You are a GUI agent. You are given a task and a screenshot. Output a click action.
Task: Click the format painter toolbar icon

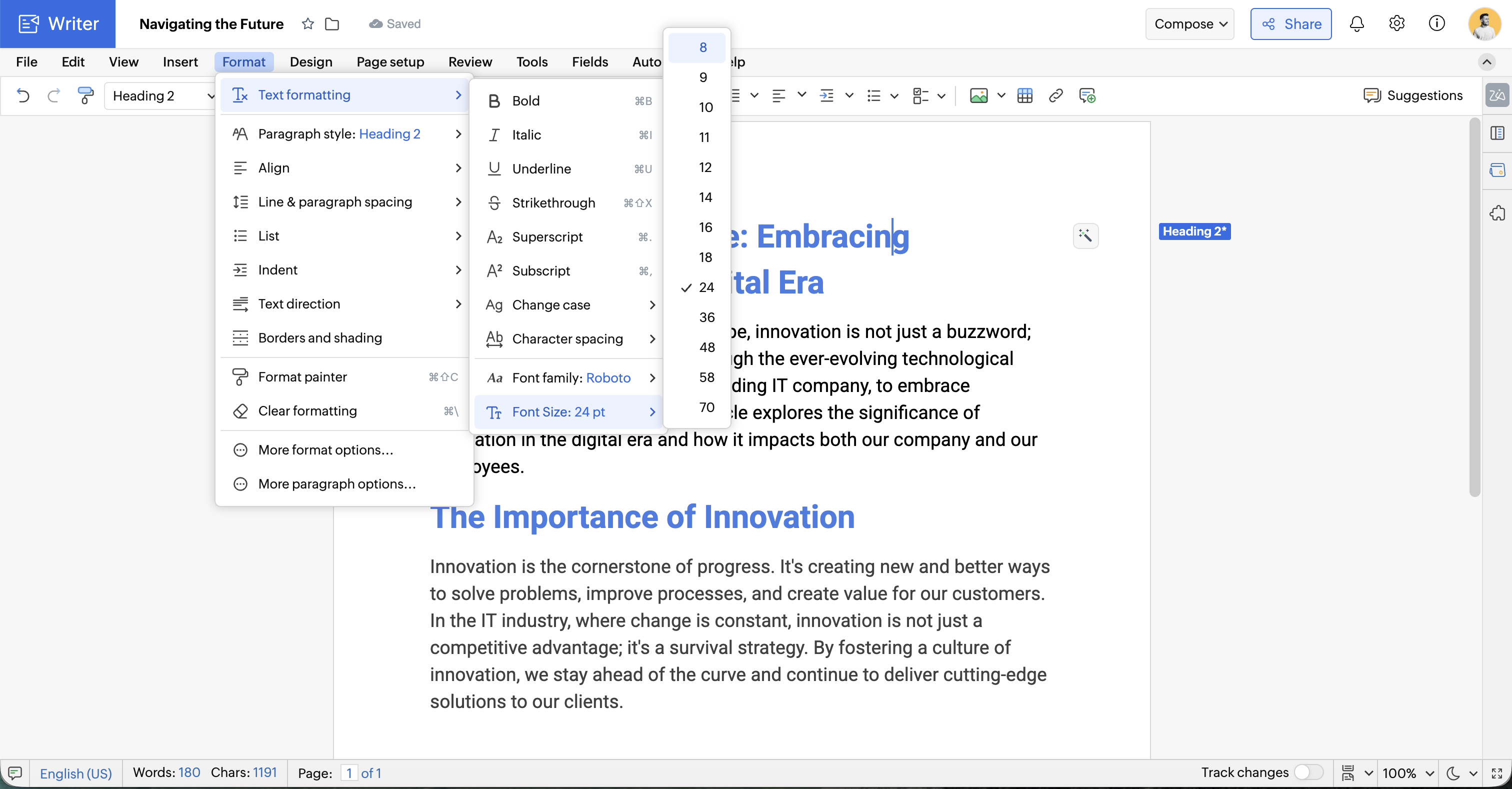(x=85, y=95)
